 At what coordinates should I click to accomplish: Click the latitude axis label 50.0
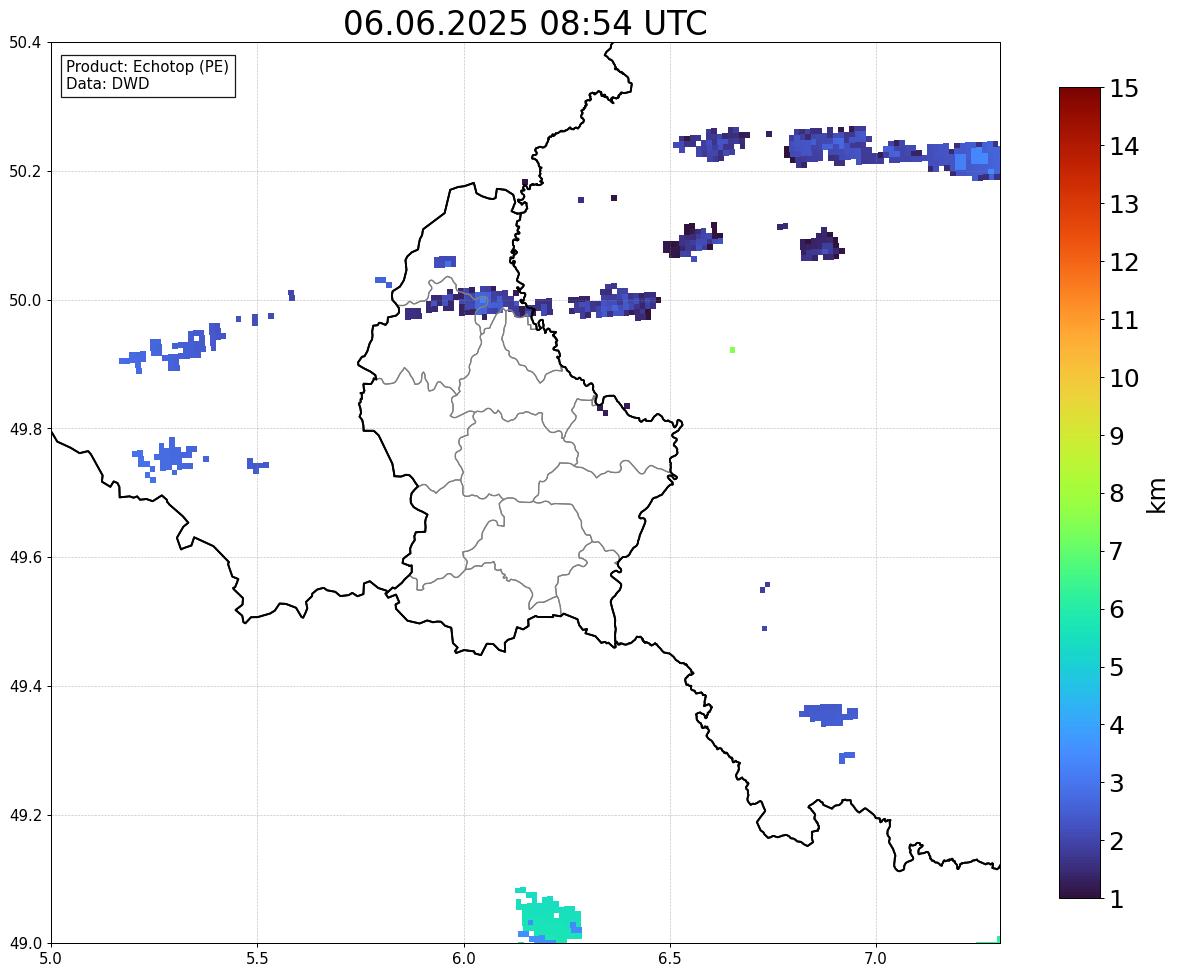pos(25,301)
